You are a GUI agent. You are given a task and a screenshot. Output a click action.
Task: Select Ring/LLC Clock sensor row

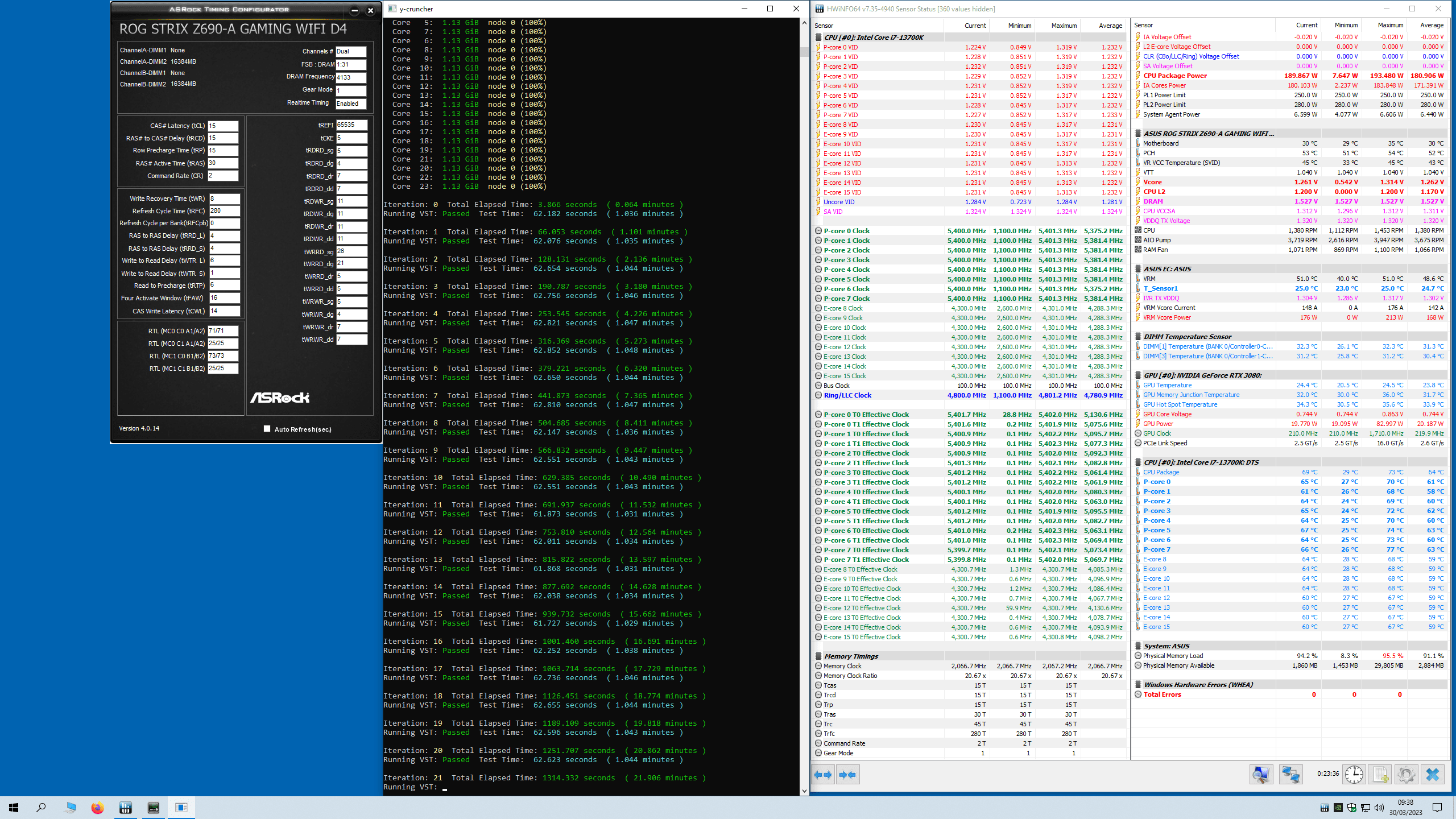click(969, 395)
